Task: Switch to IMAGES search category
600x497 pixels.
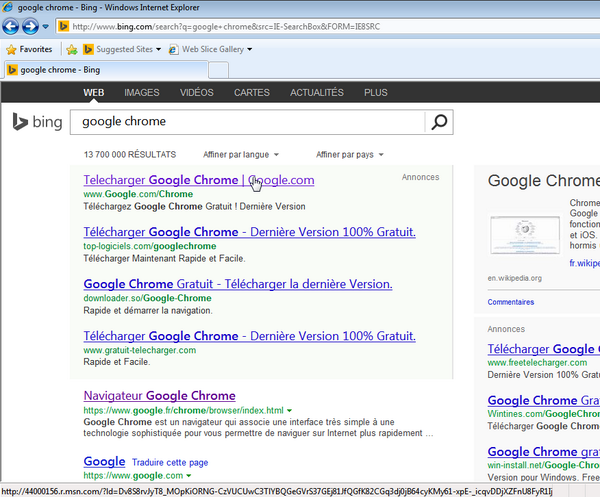Action: pyautogui.click(x=142, y=93)
